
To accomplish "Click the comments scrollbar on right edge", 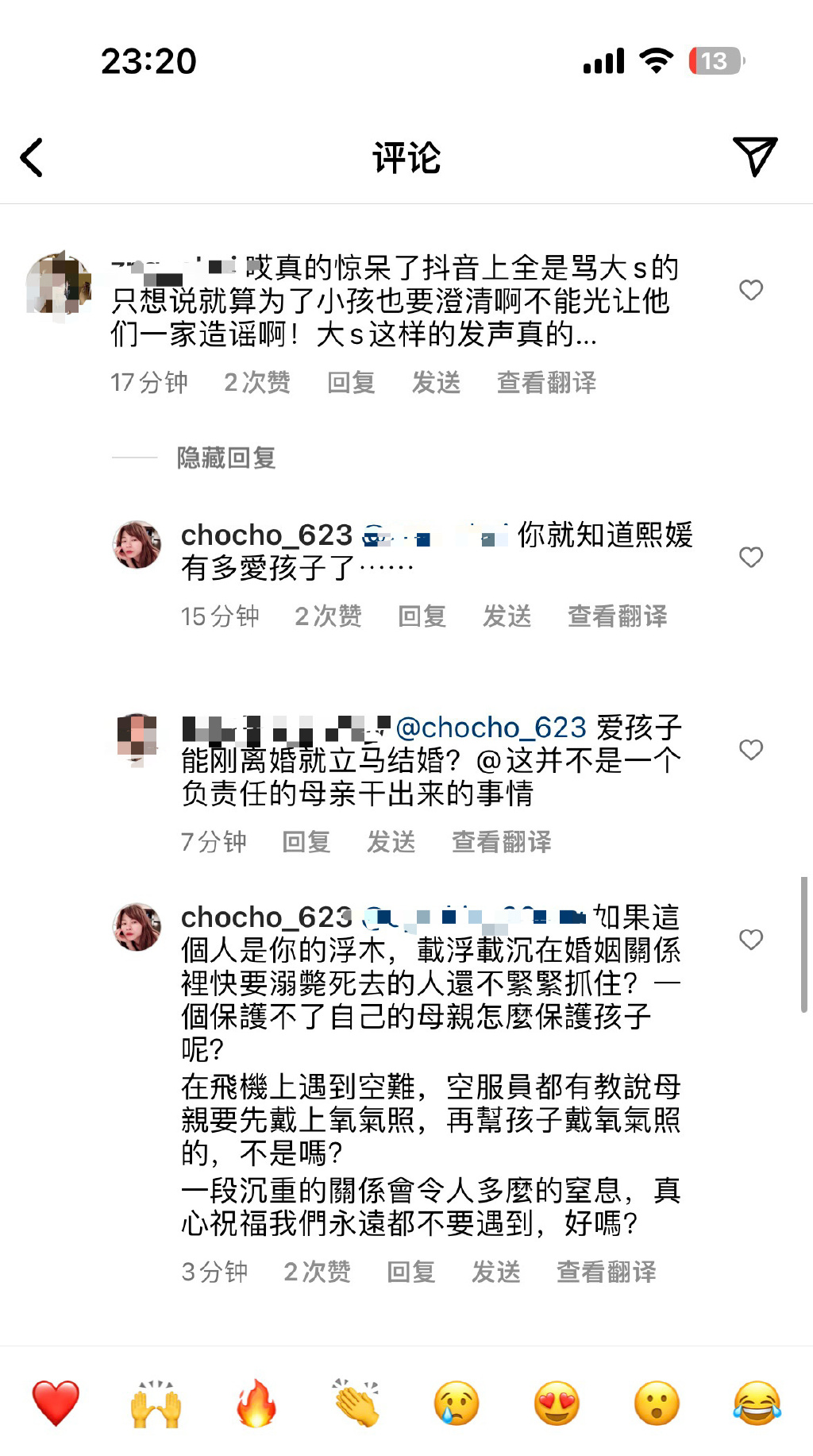I will (803, 944).
